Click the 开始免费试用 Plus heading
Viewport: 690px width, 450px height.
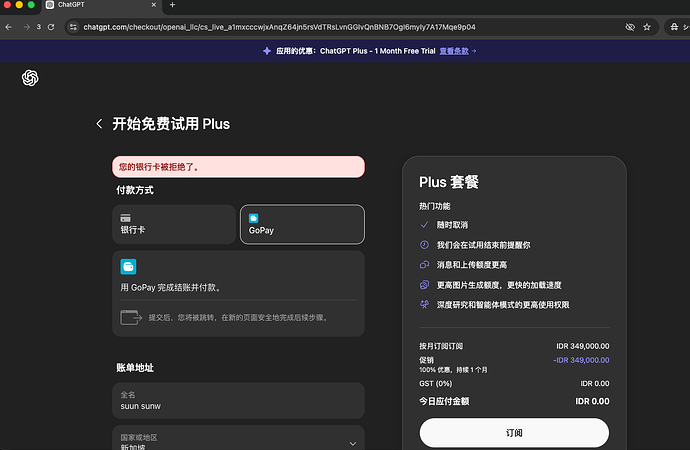pos(171,124)
